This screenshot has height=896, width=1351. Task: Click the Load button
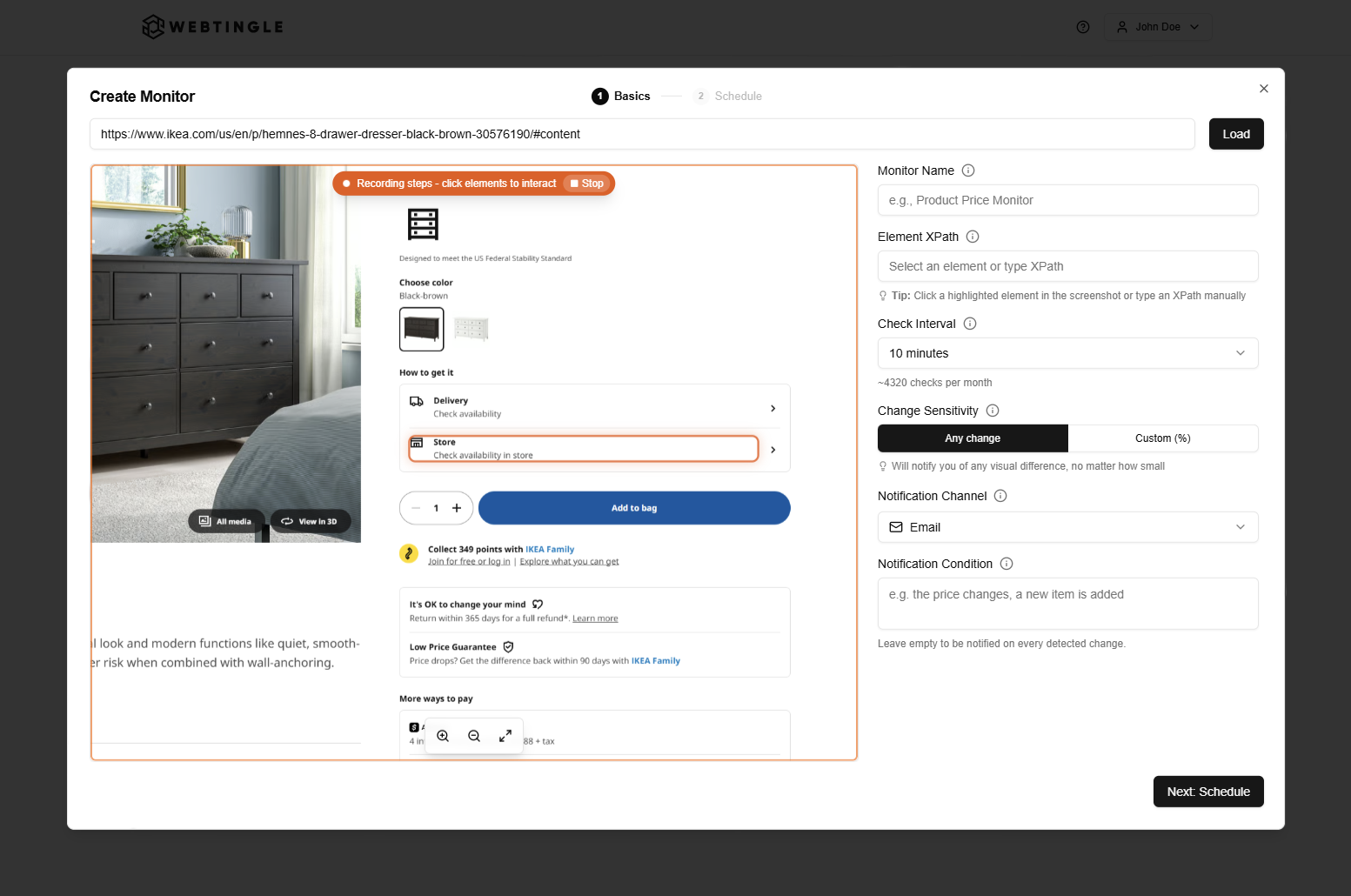(1236, 134)
